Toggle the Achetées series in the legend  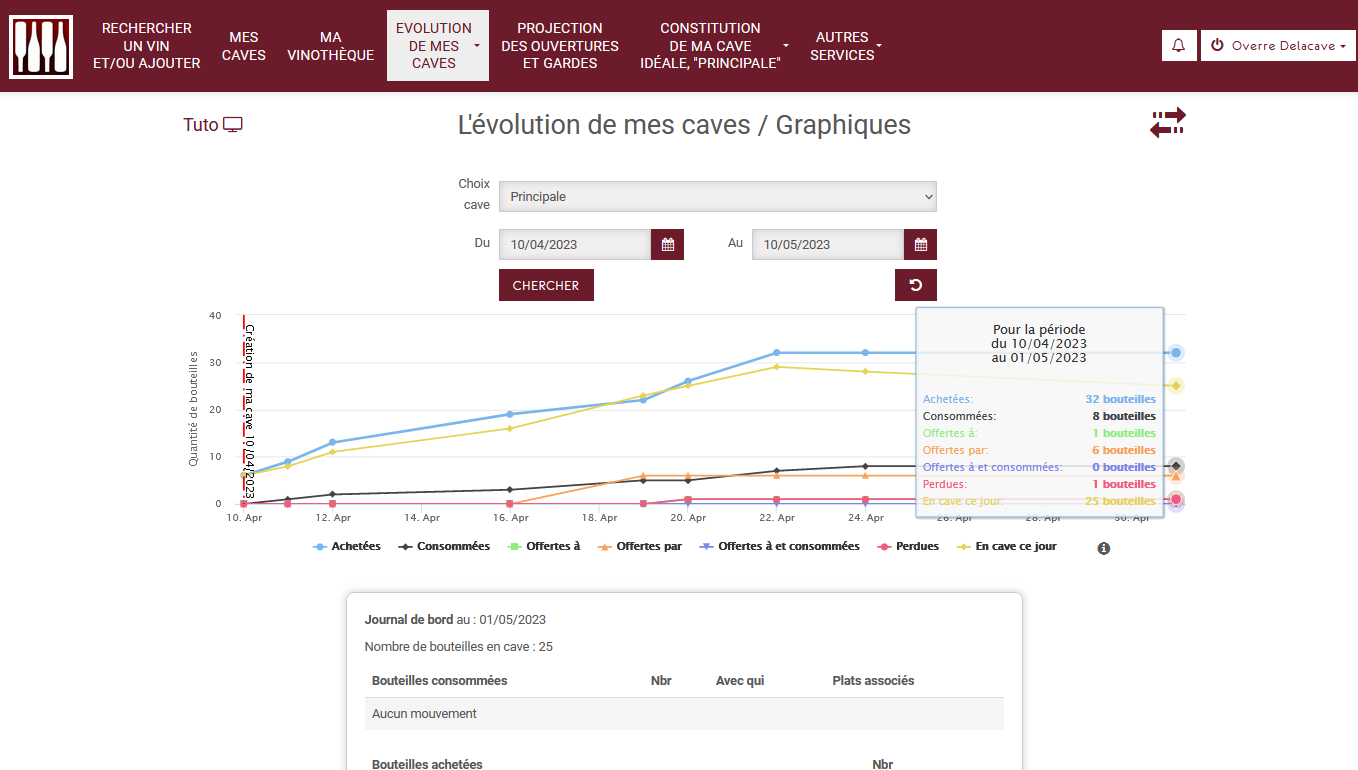tap(347, 547)
